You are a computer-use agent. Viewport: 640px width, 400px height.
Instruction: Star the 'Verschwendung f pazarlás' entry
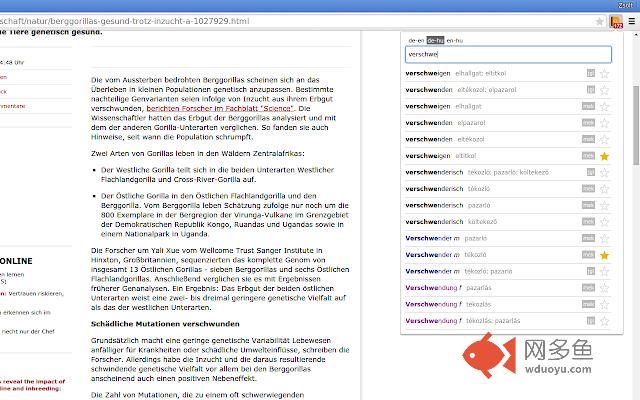coord(604,288)
